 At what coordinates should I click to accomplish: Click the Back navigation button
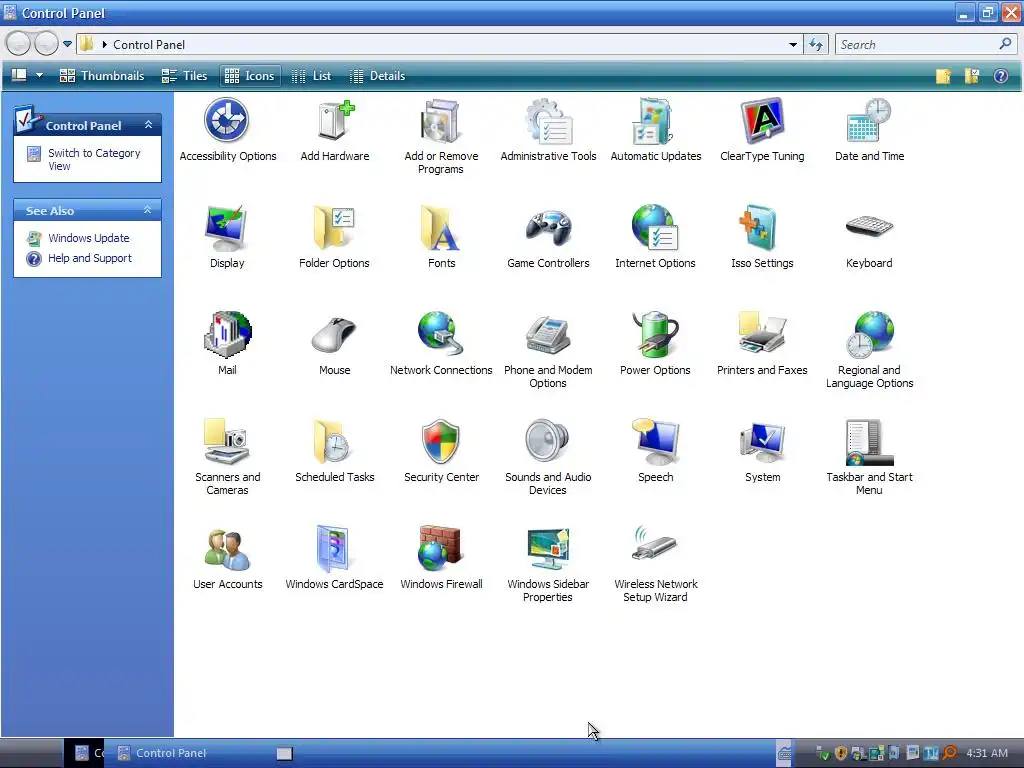pyautogui.click(x=18, y=44)
